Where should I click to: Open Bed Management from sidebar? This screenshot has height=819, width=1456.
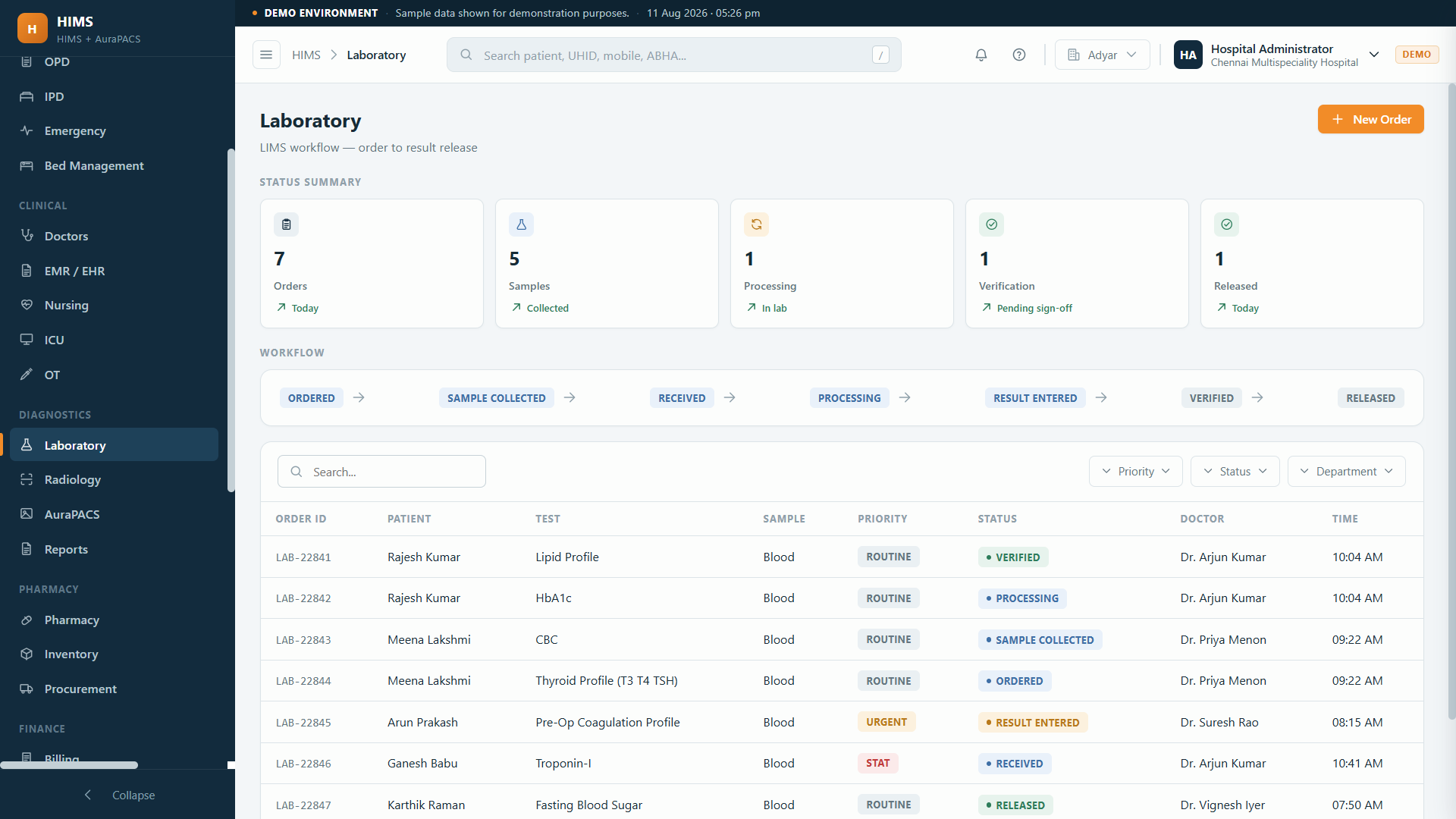pos(114,165)
